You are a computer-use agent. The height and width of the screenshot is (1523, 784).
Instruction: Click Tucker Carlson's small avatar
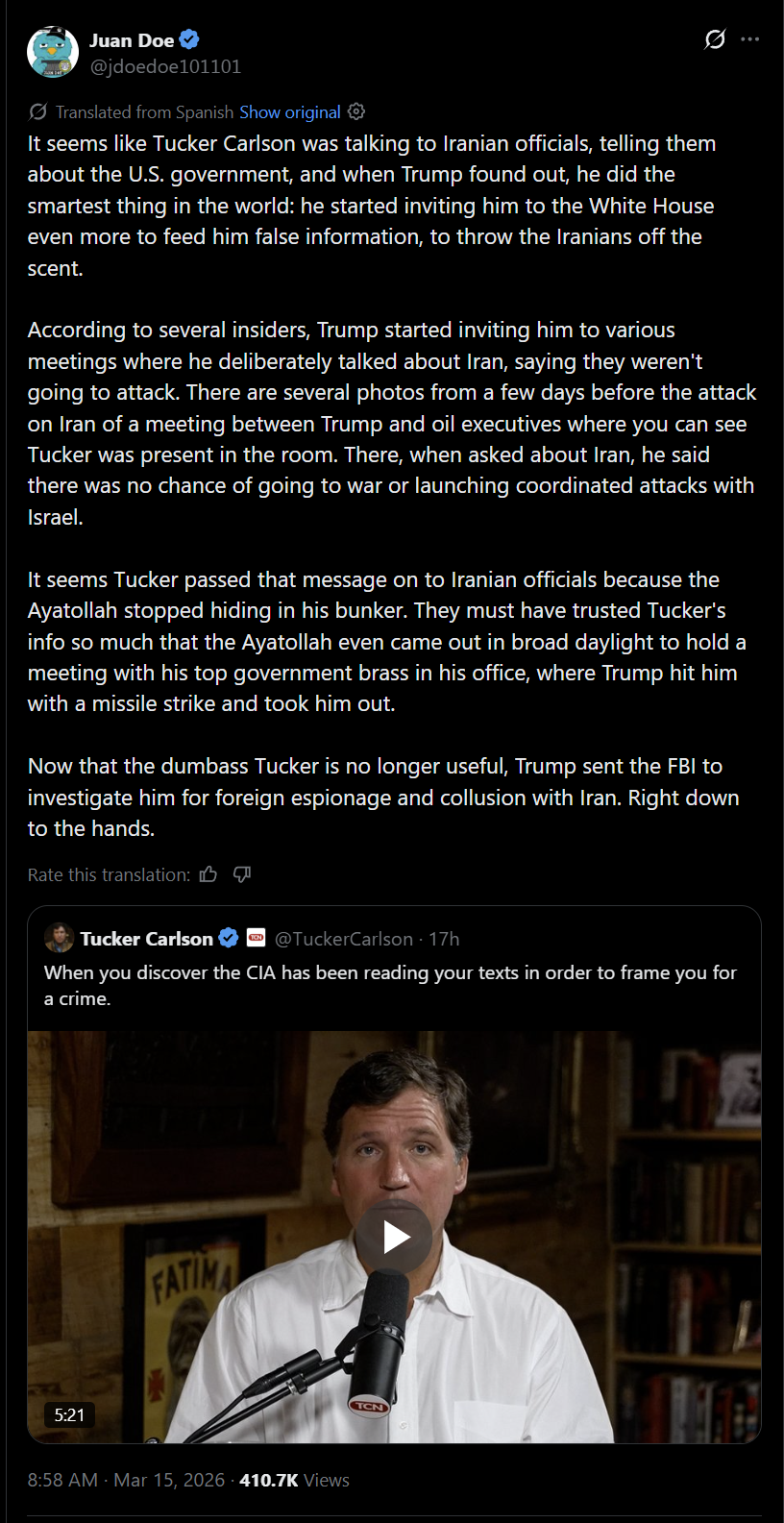pos(60,938)
